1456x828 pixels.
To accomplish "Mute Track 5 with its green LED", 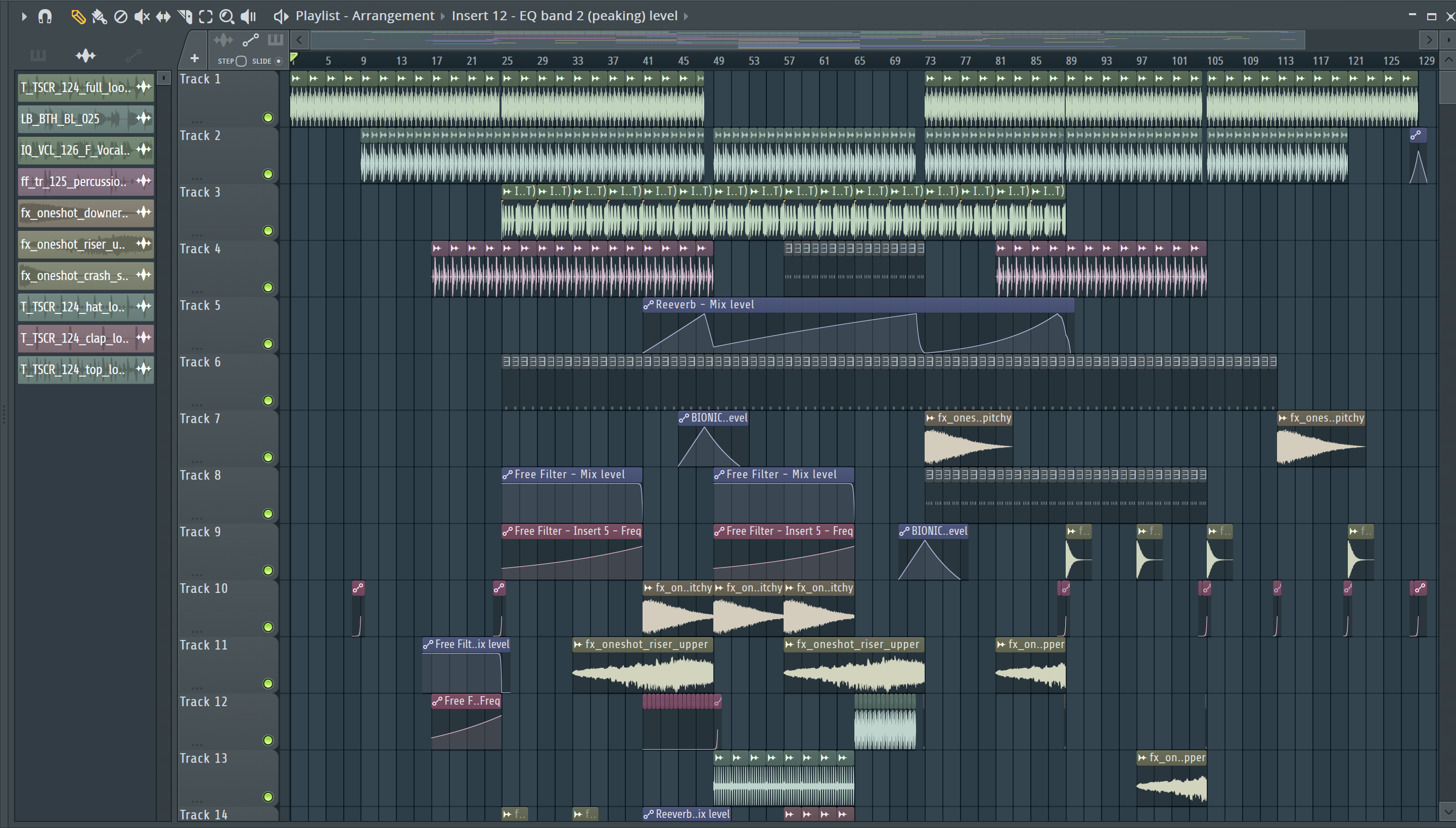I will pos(268,344).
